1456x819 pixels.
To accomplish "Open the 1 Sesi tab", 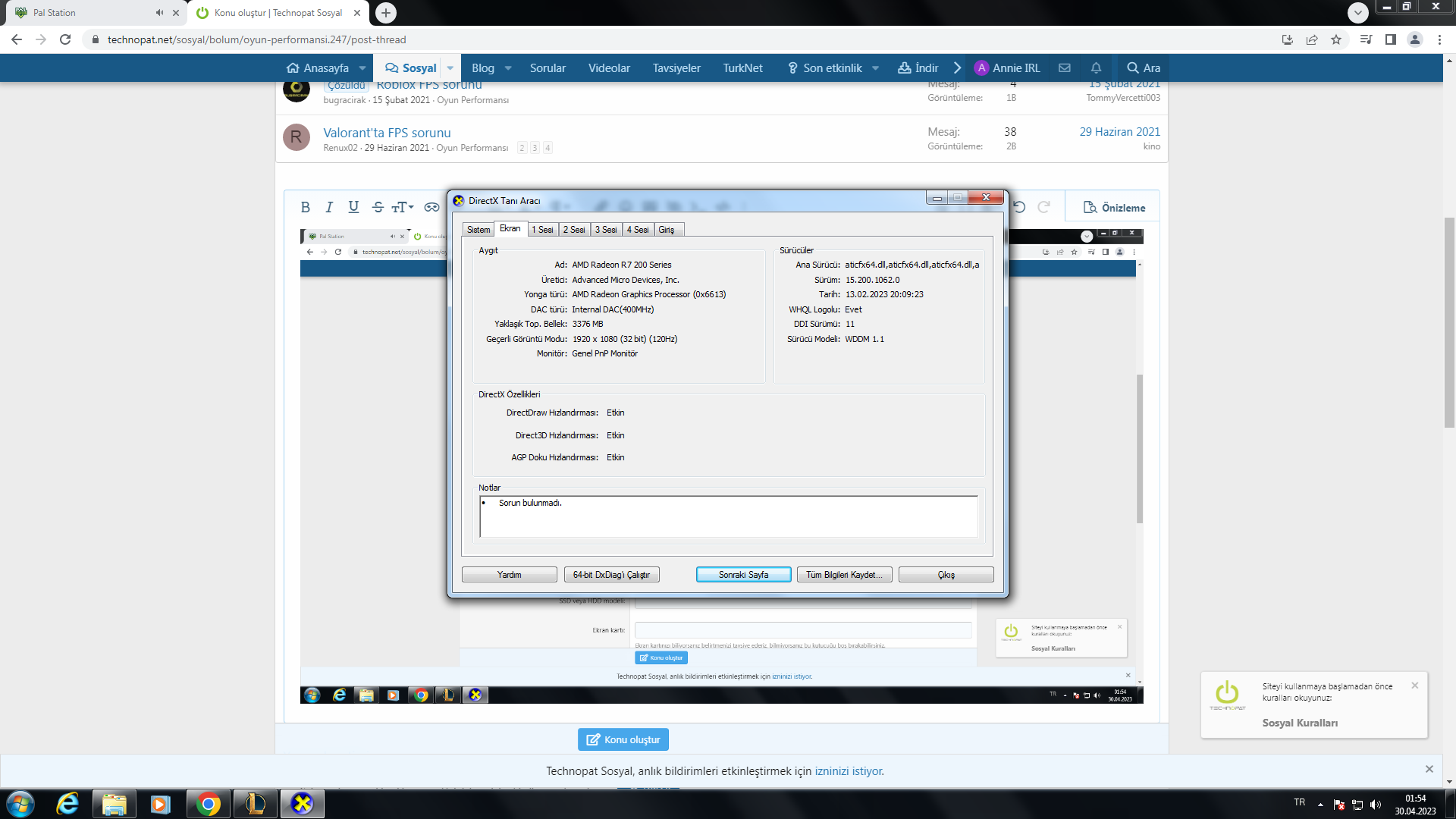I will (x=542, y=230).
